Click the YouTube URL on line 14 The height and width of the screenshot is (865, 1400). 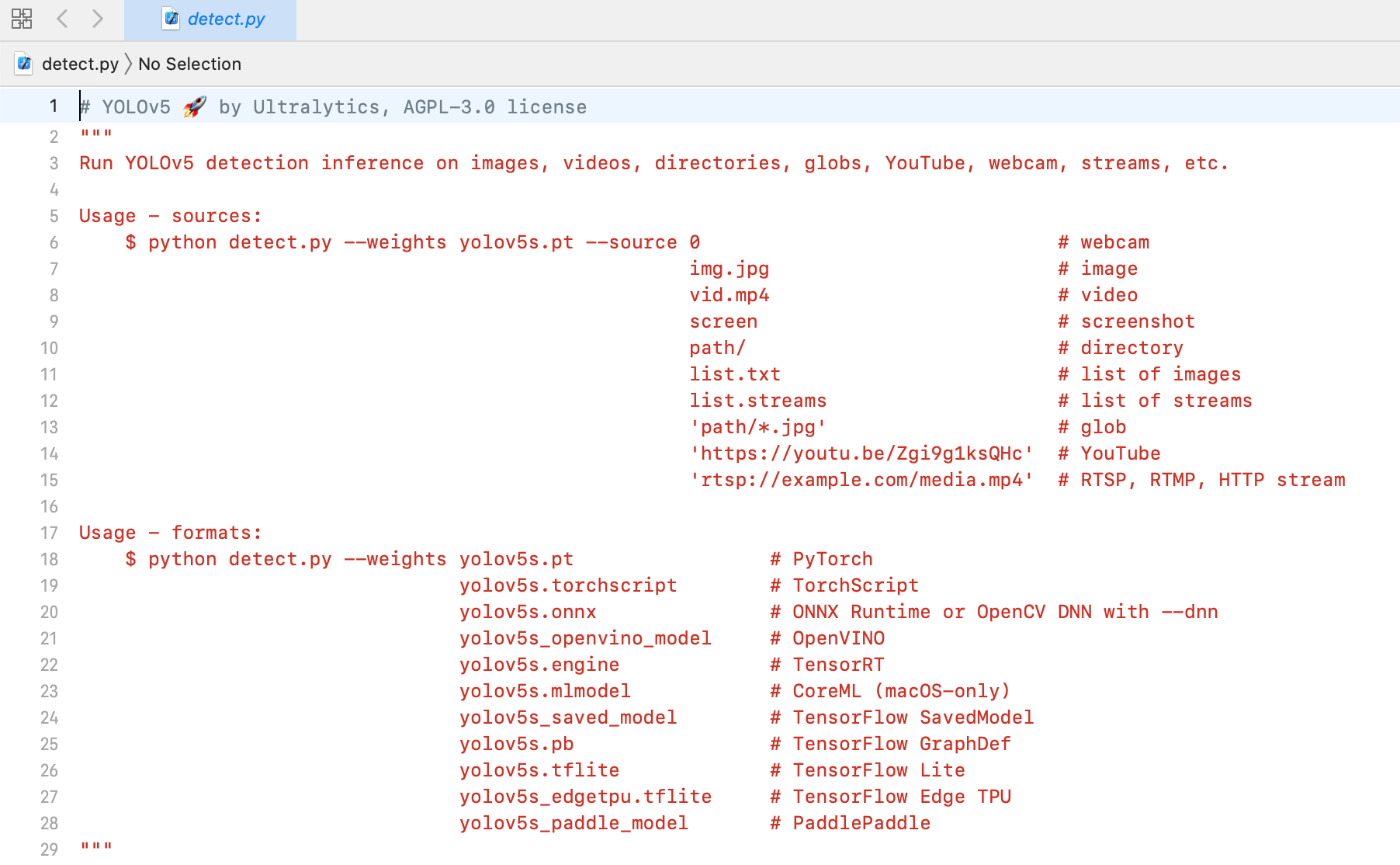click(x=861, y=453)
